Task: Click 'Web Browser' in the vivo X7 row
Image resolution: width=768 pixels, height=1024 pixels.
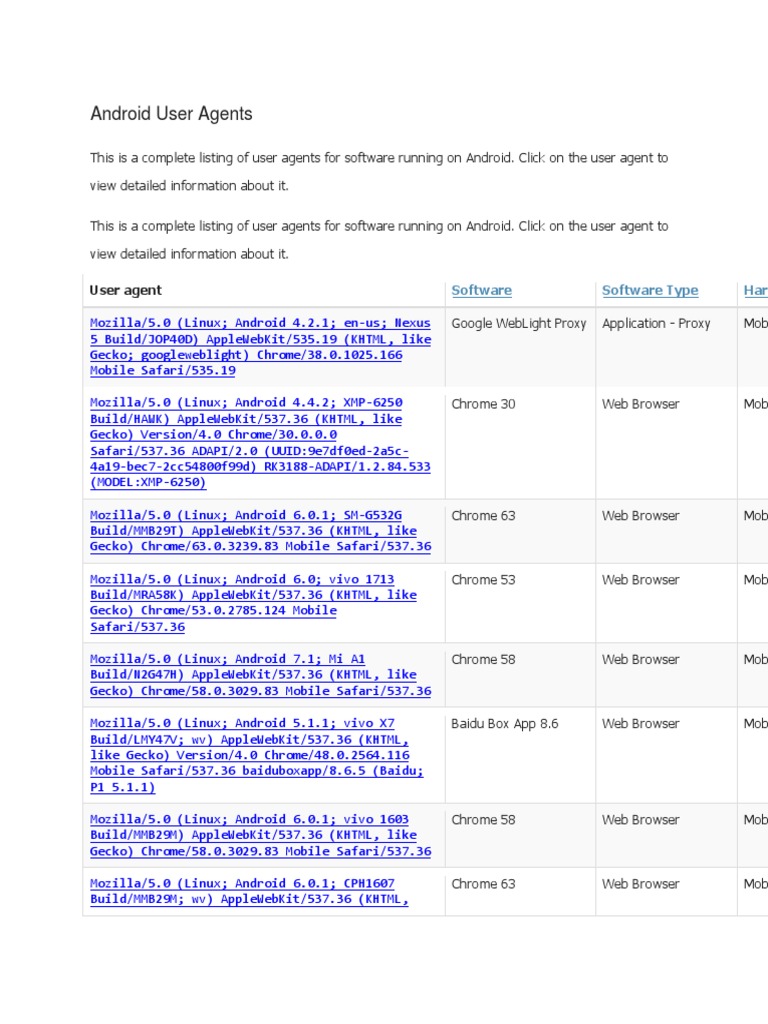Action: 641,724
